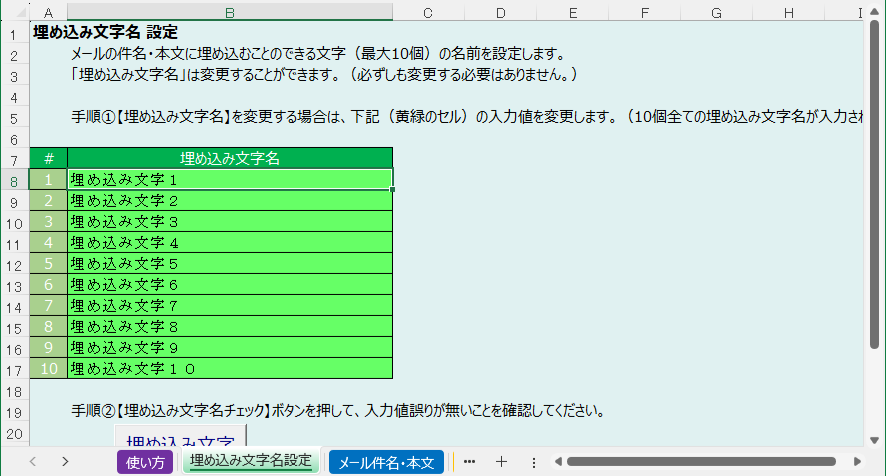
Task: Click the text starting メールの件名・本文に
Action: [x=318, y=54]
